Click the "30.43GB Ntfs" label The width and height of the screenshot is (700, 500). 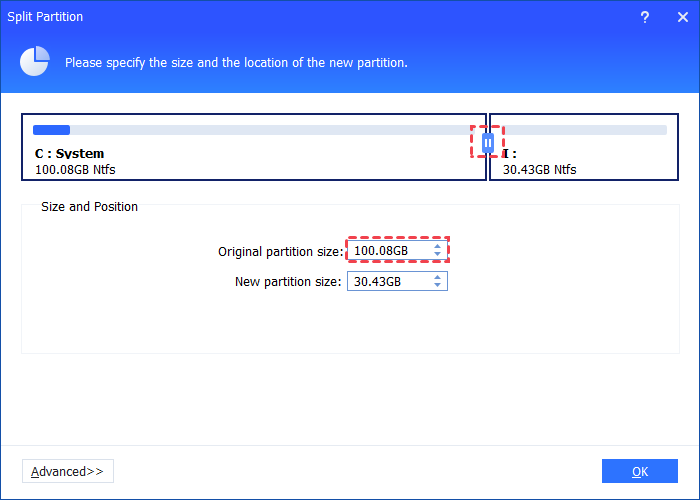(539, 170)
